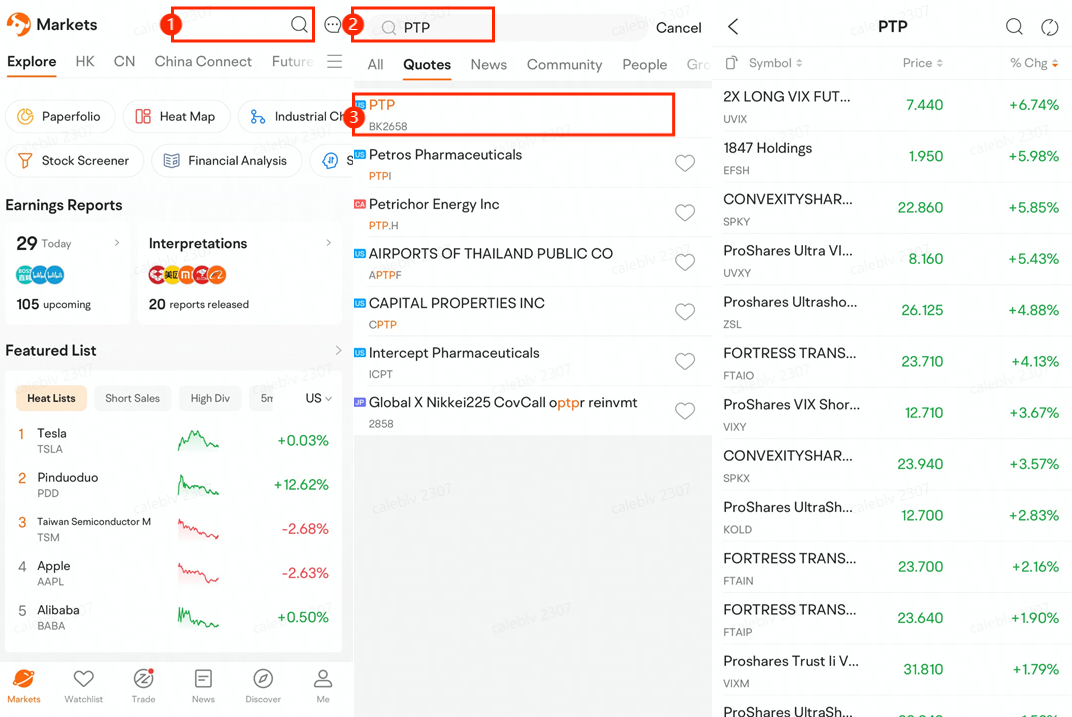Switch to the HK market tab

(x=85, y=62)
